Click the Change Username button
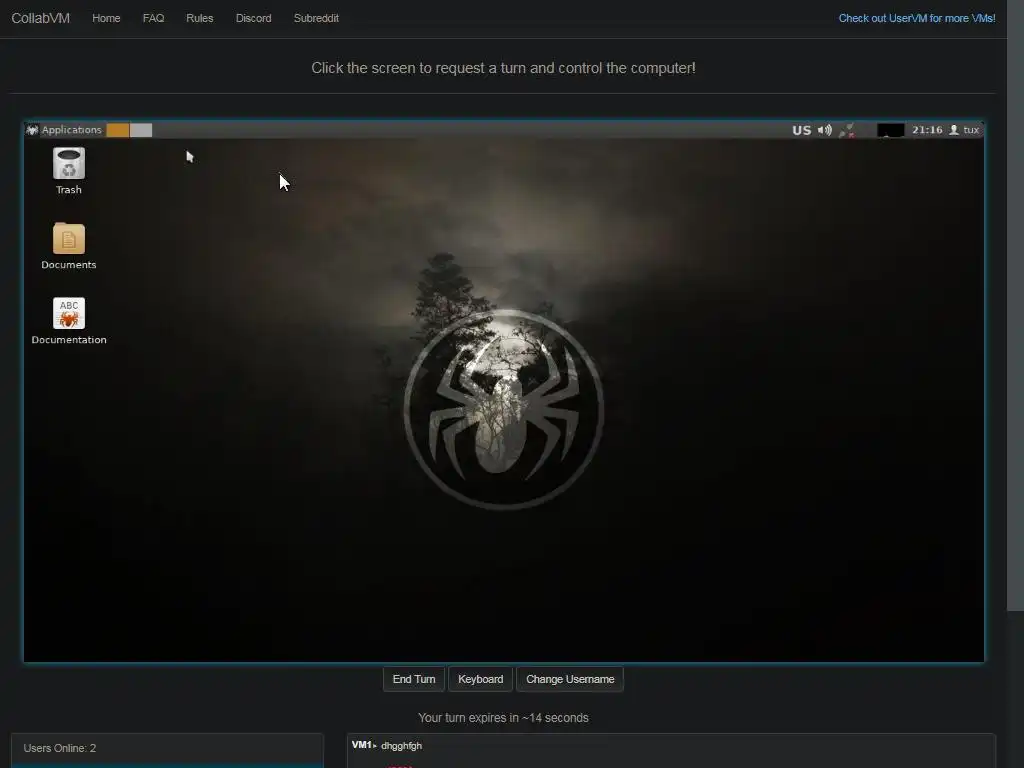Viewport: 1024px width, 768px height. [x=570, y=679]
